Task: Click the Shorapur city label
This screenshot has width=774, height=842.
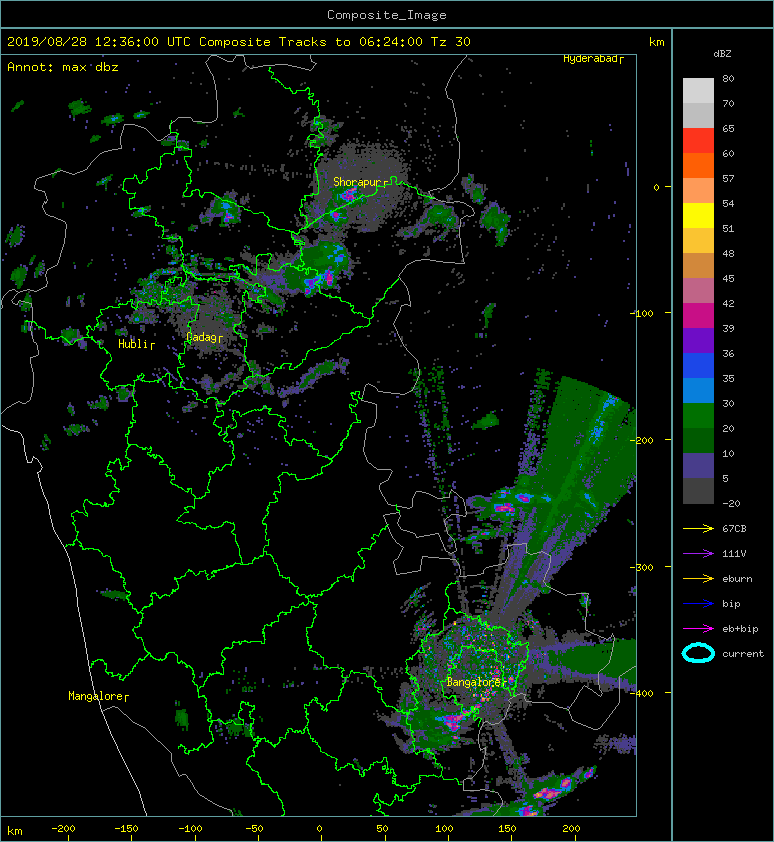Action: 357,182
